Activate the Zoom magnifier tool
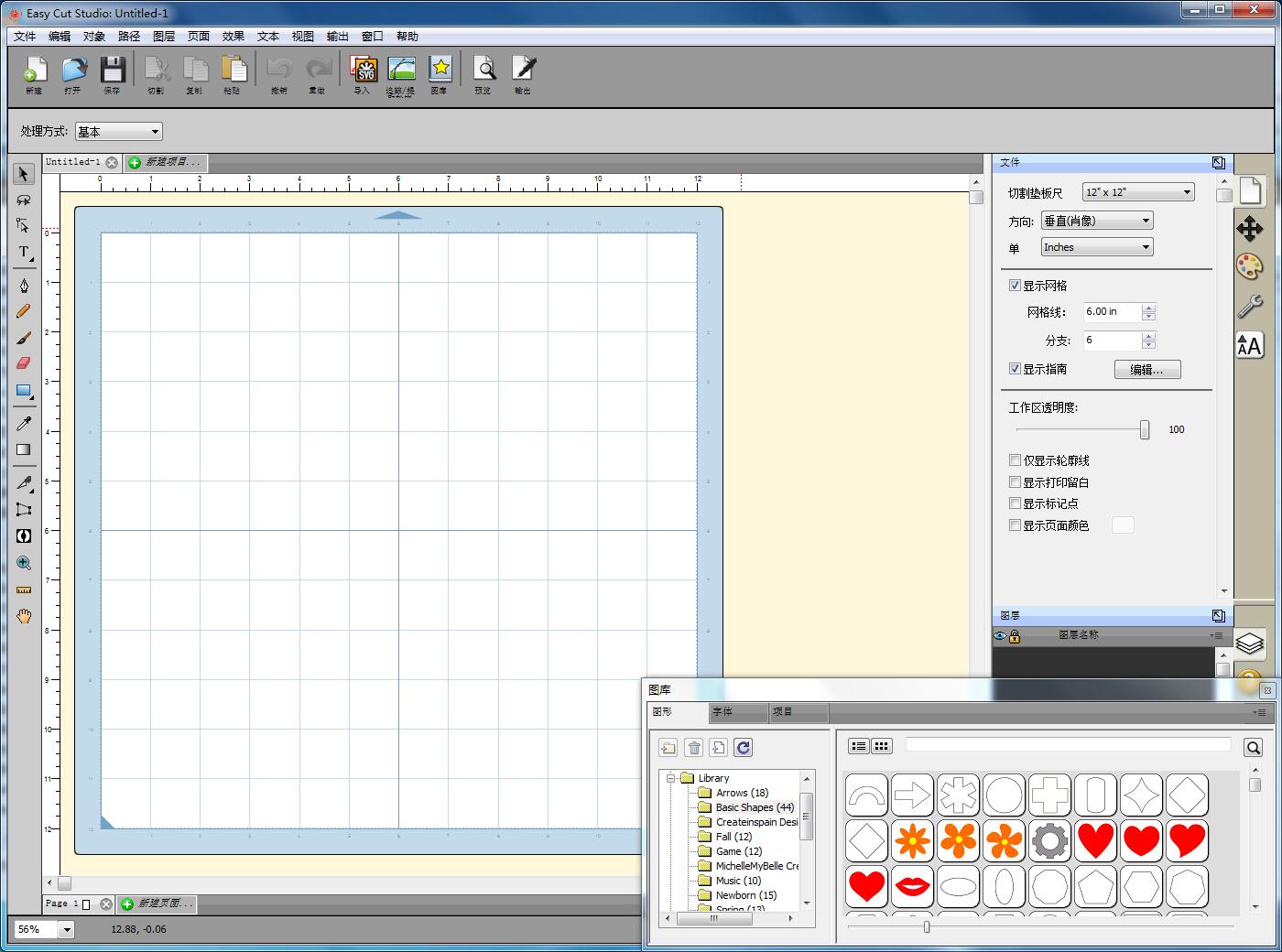The image size is (1282, 952). pyautogui.click(x=24, y=564)
